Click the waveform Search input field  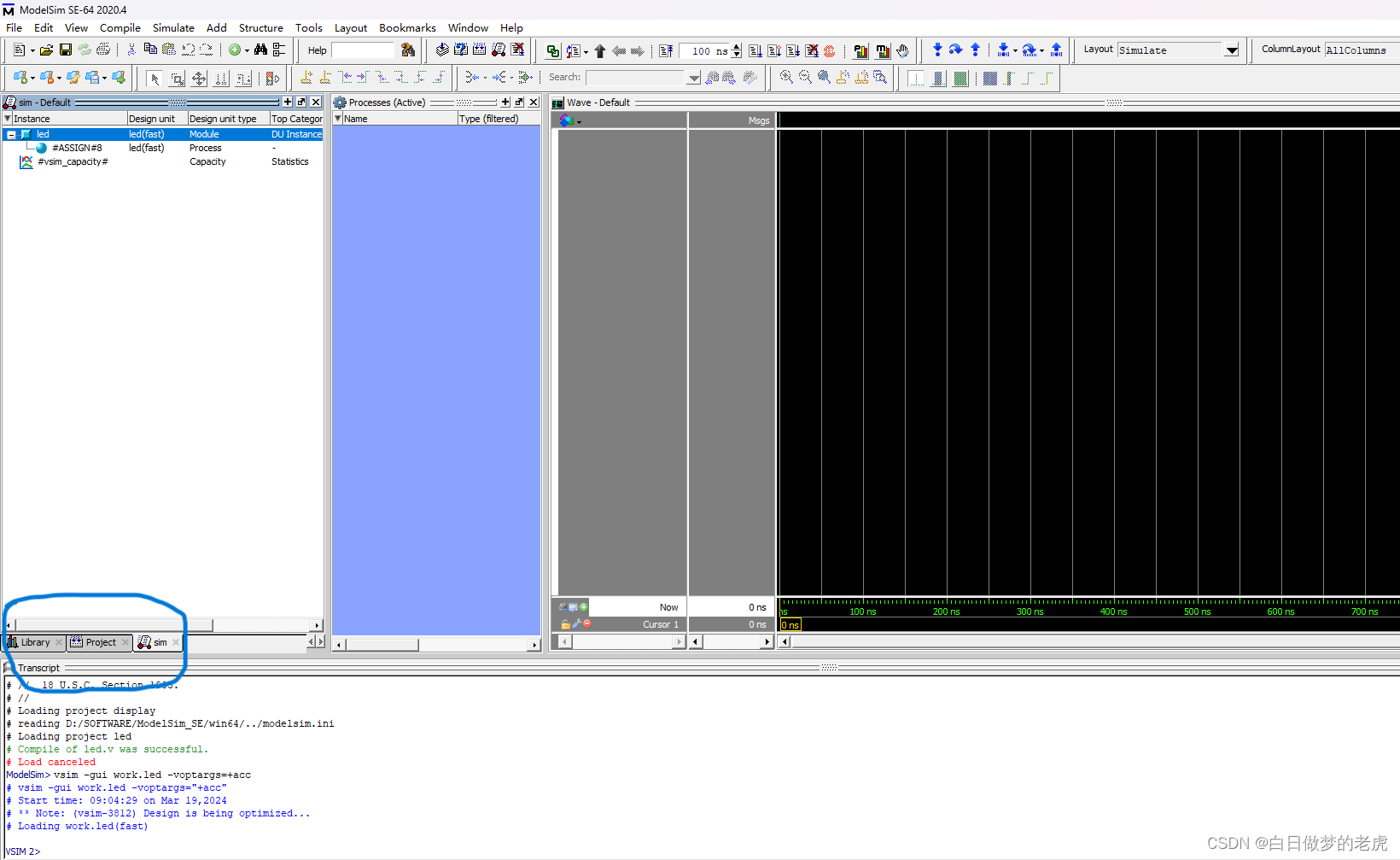click(x=637, y=78)
